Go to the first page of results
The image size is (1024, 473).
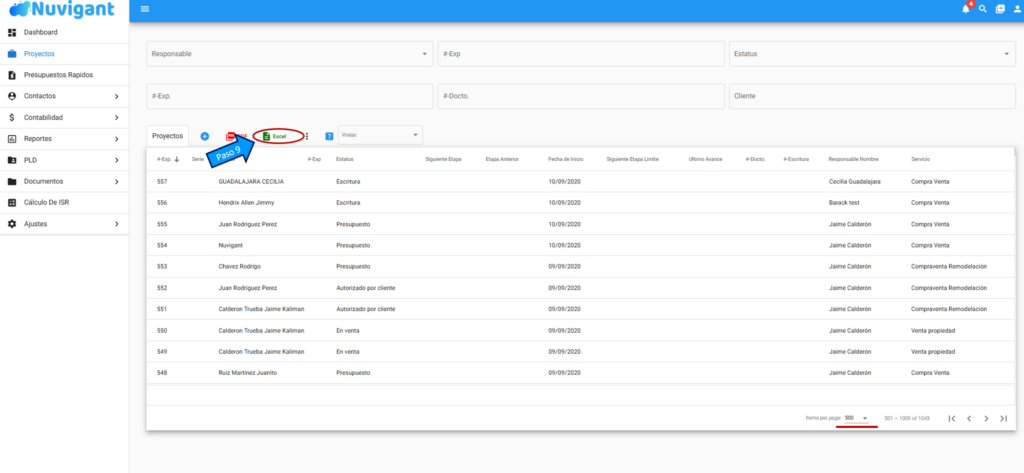[952, 418]
